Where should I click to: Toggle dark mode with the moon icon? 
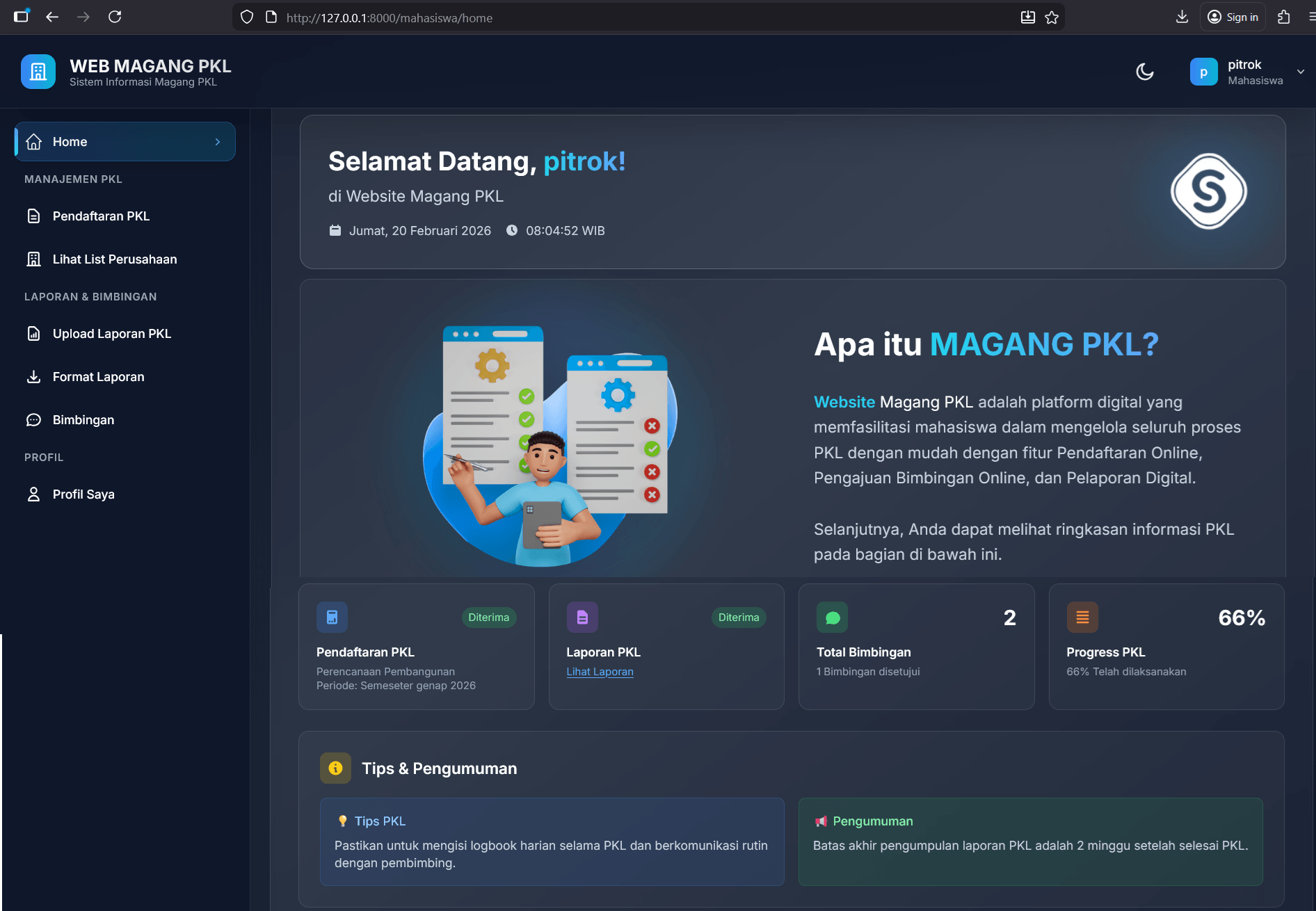1144,72
